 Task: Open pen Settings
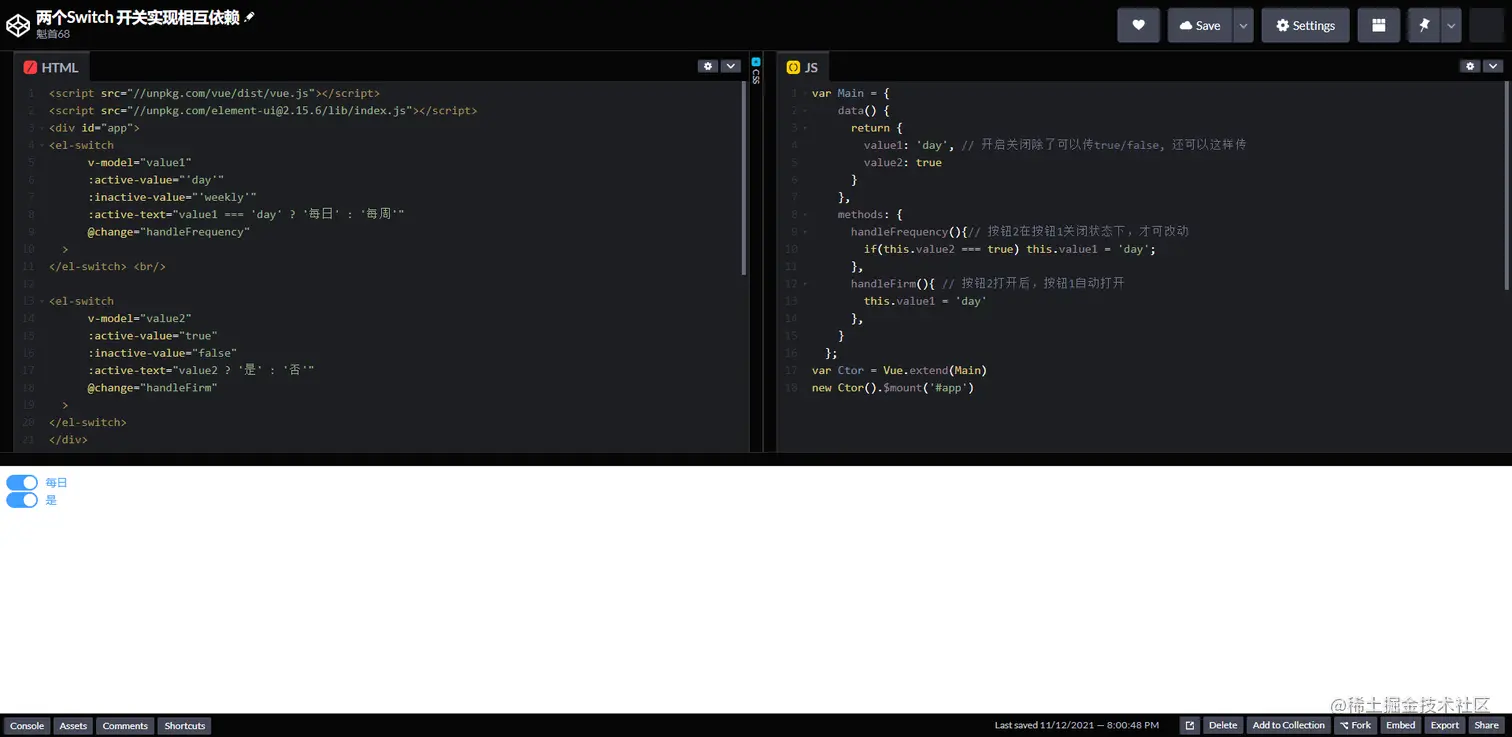(x=1305, y=26)
